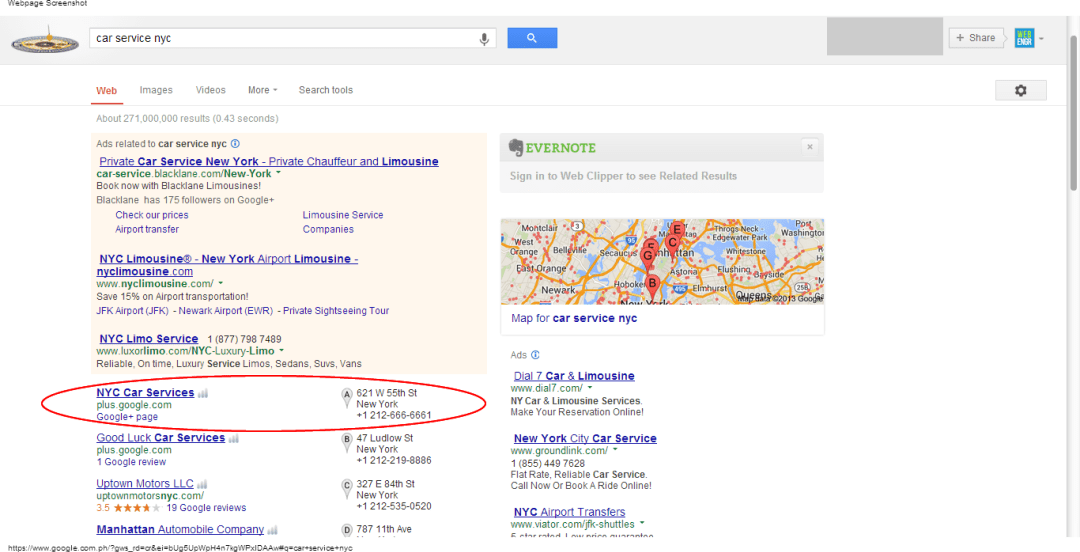The height and width of the screenshot is (552, 1080).
Task: Click 'Check our prices' sitelink
Action: pyautogui.click(x=152, y=215)
